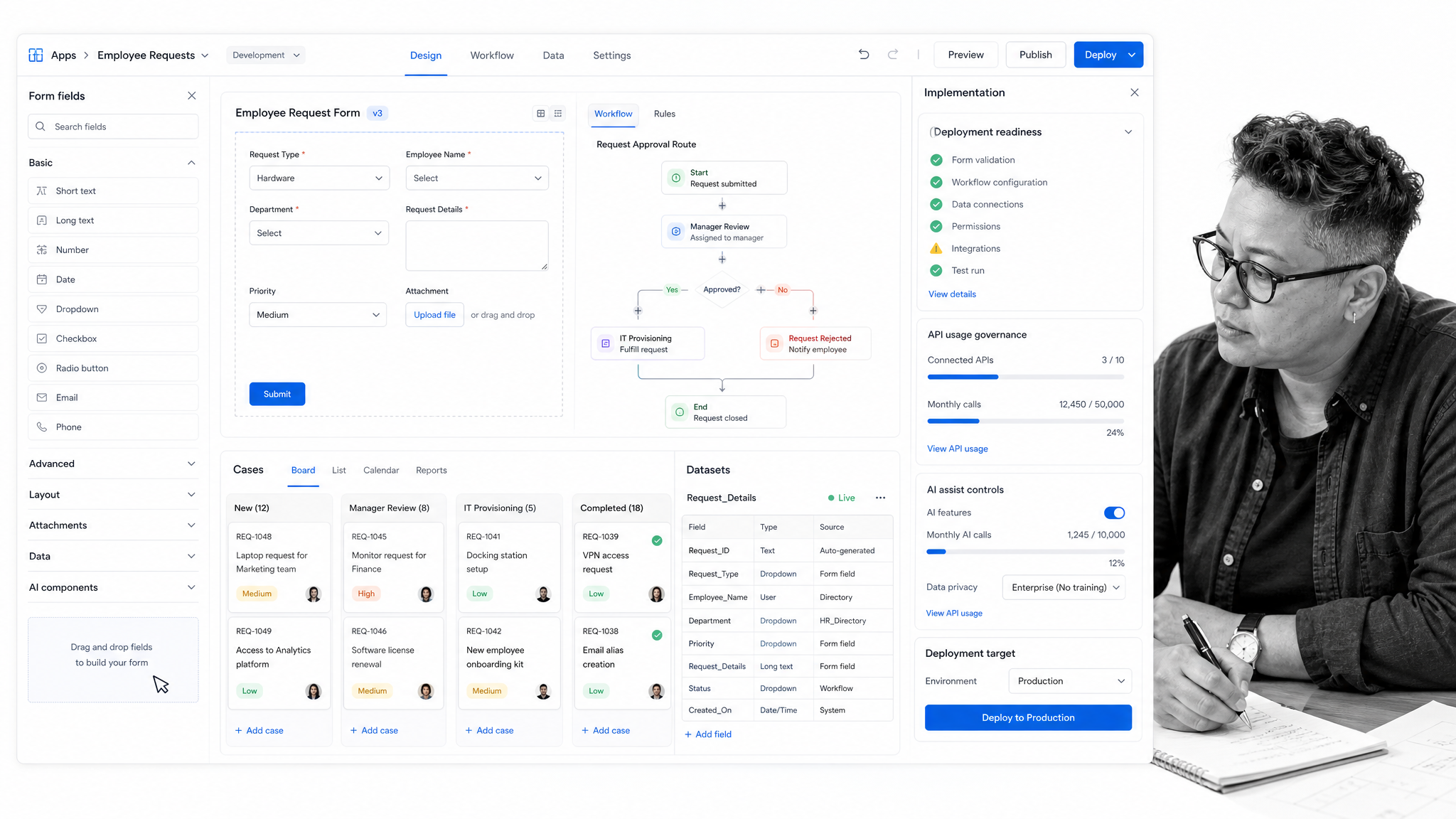
Task: Click the Request Rejected node icon
Action: pyautogui.click(x=775, y=343)
